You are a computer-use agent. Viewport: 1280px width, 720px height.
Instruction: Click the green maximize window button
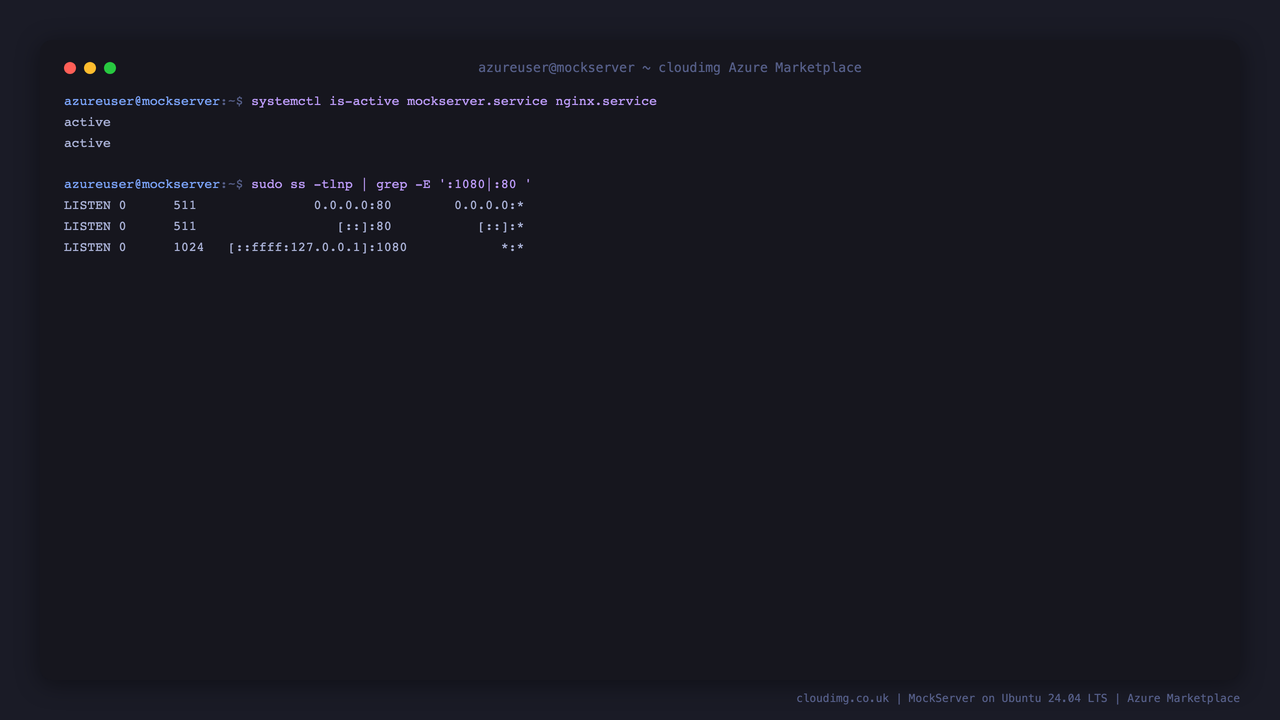[x=110, y=68]
